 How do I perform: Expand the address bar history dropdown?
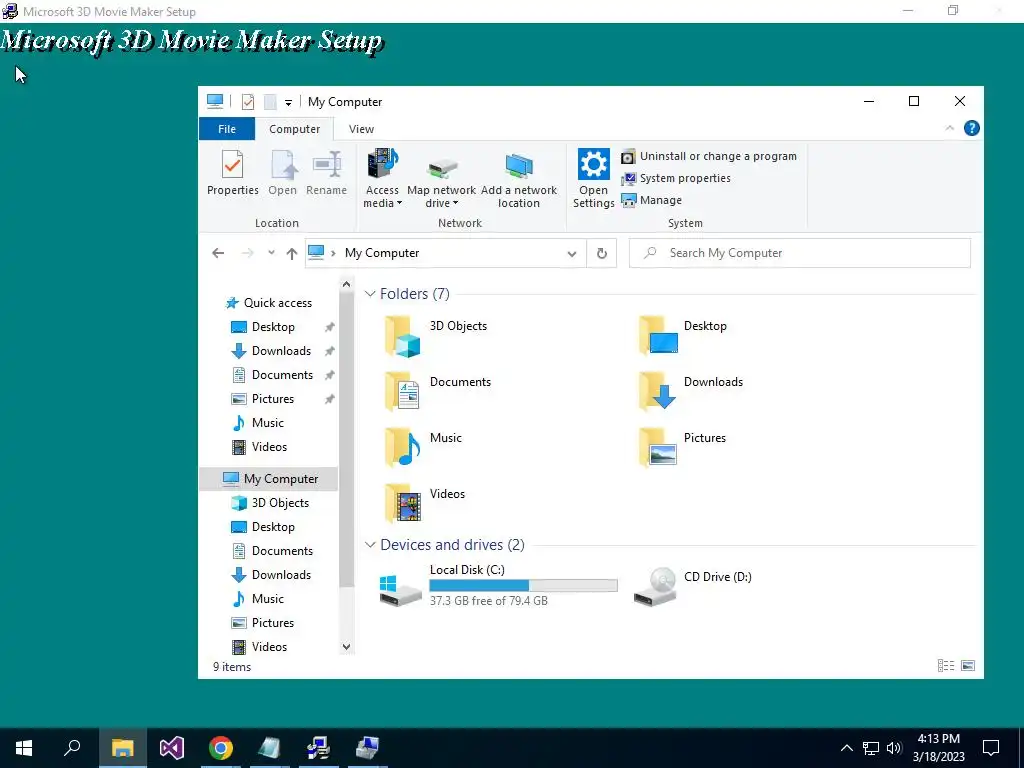tap(571, 253)
